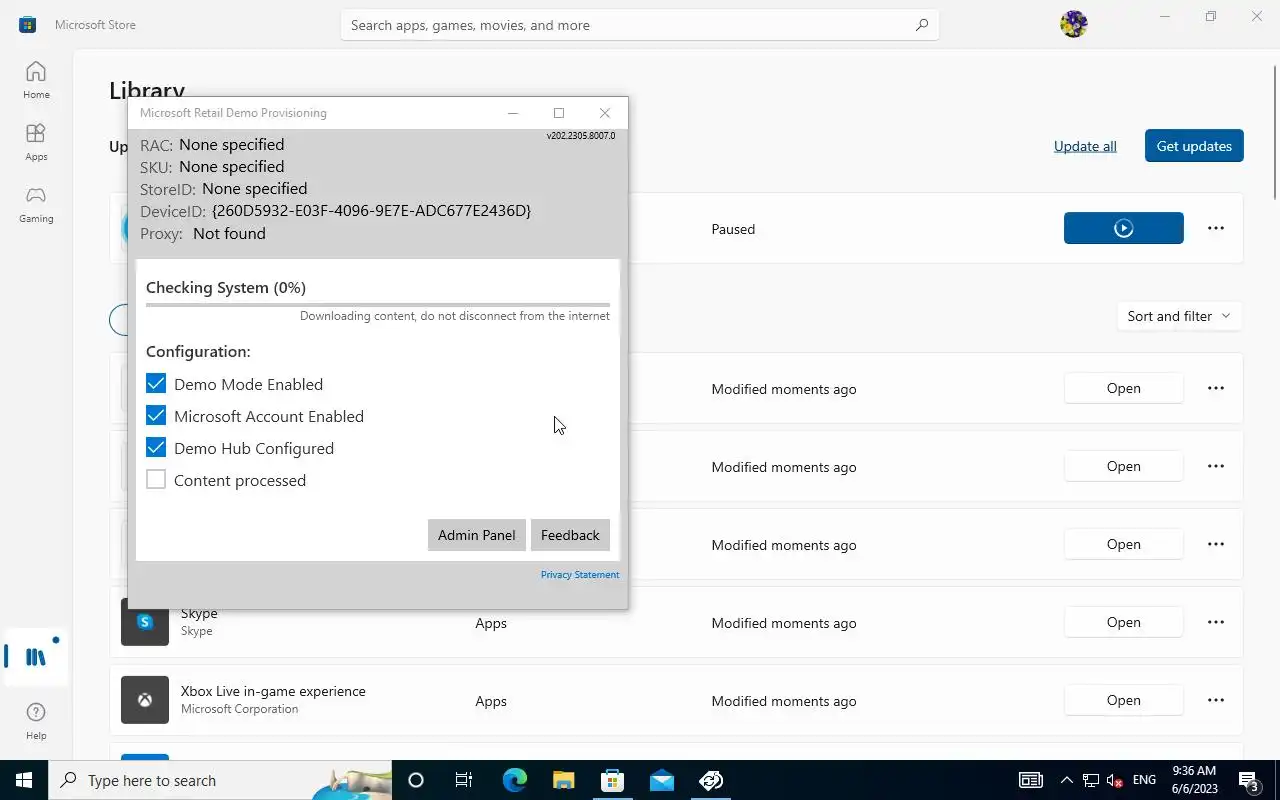Click the network status tray icon
1280x800 pixels.
[1090, 780]
